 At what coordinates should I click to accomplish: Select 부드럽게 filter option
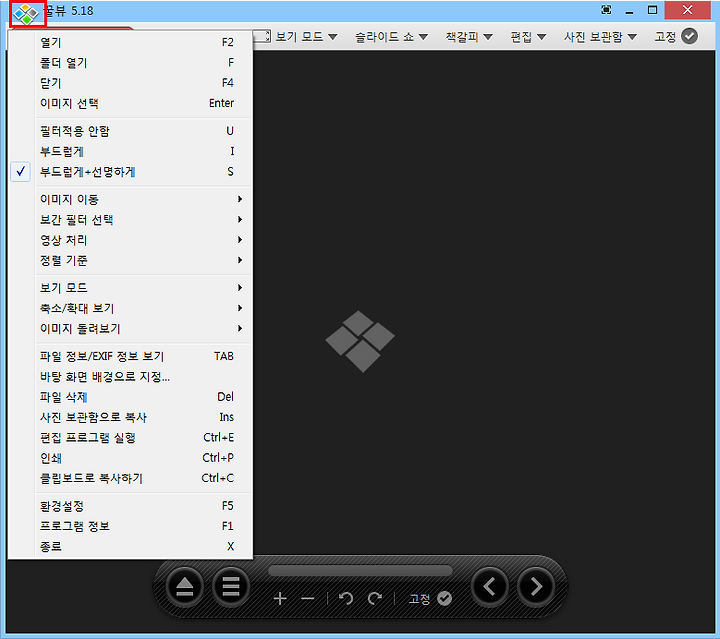(x=130, y=151)
